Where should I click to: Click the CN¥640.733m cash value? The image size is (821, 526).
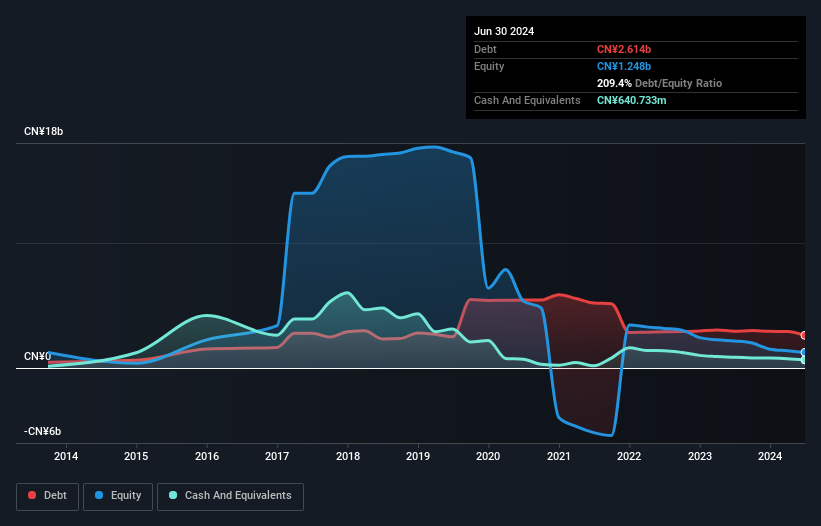(x=639, y=100)
